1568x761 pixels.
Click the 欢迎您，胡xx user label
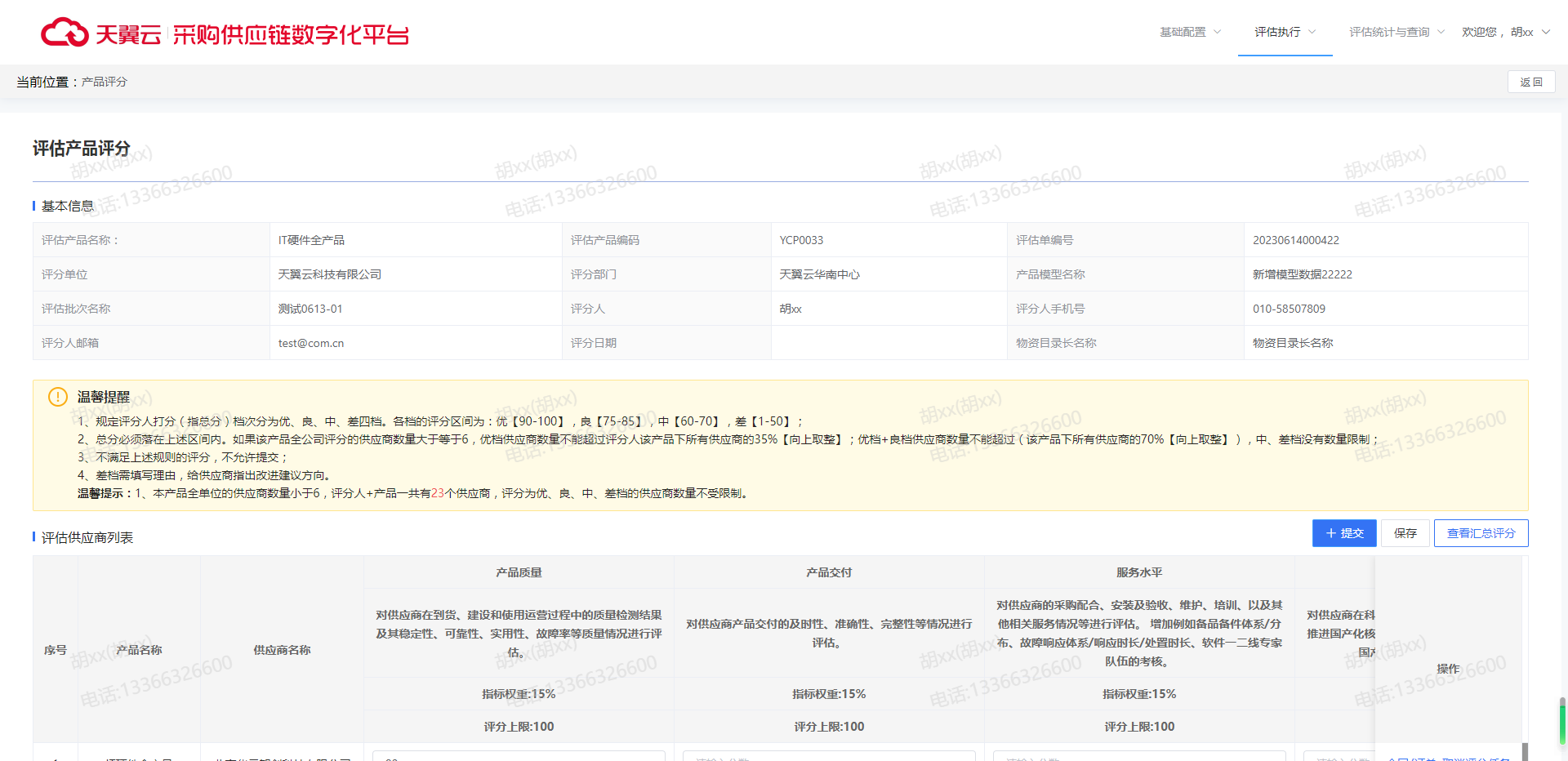click(1498, 32)
